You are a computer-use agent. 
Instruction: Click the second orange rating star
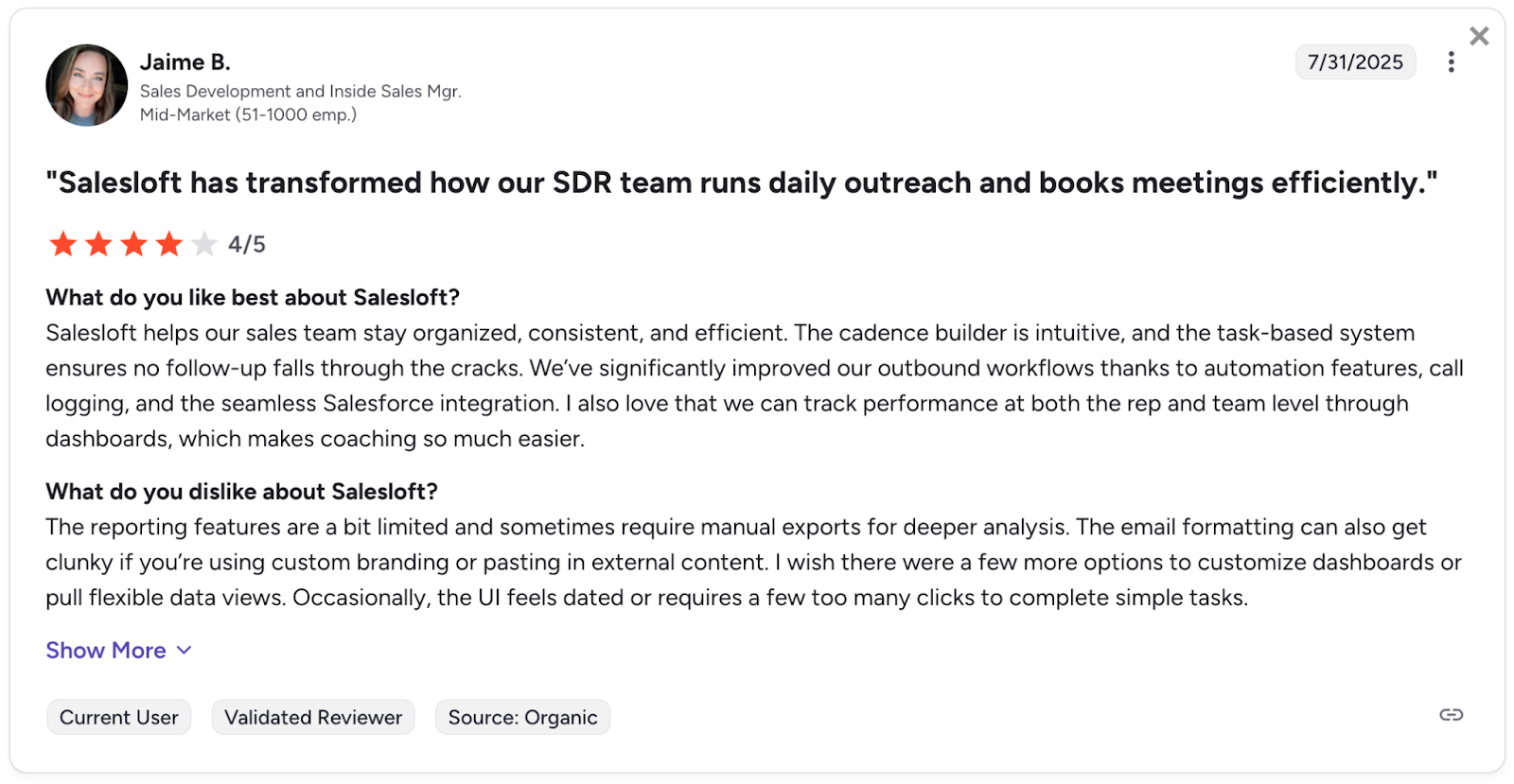point(98,244)
